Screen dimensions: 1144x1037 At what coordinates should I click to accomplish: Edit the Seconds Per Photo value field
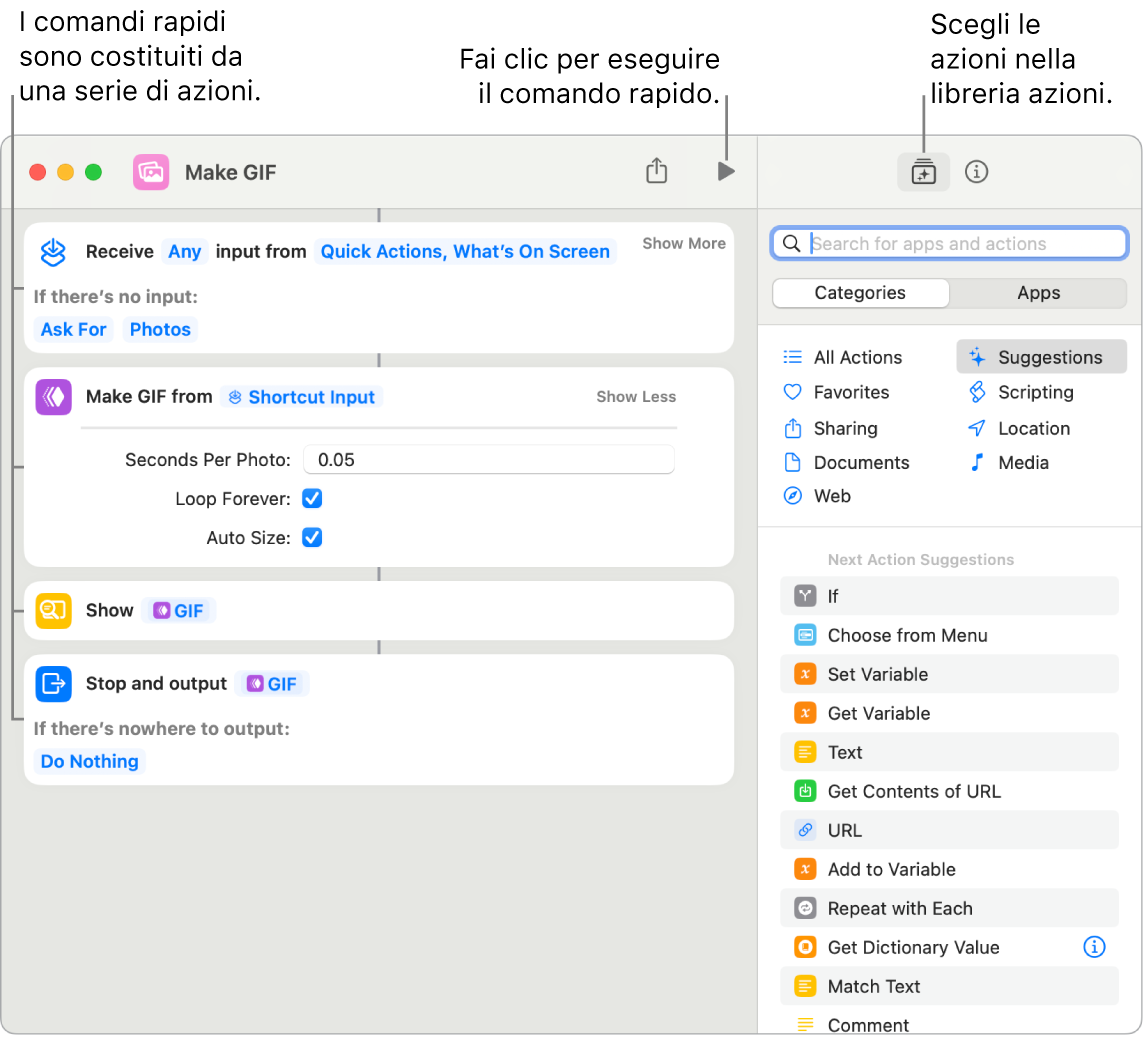(488, 459)
